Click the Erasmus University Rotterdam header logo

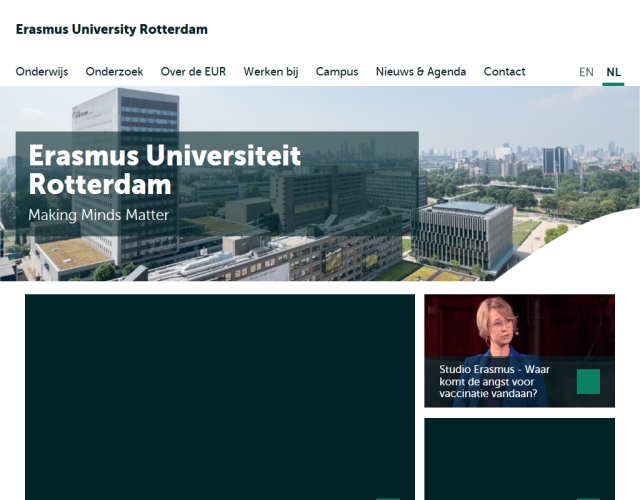click(111, 29)
